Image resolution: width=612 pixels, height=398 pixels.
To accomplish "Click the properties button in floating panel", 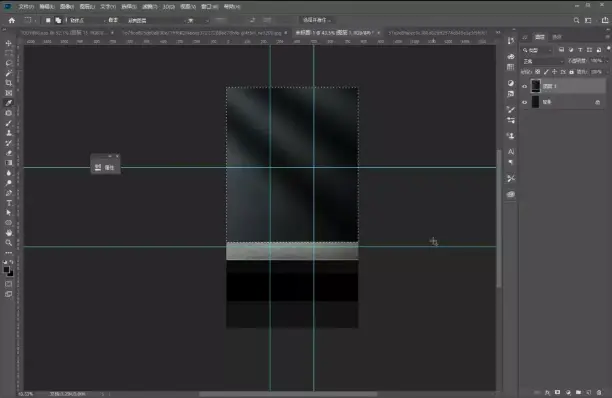I will [x=105, y=167].
